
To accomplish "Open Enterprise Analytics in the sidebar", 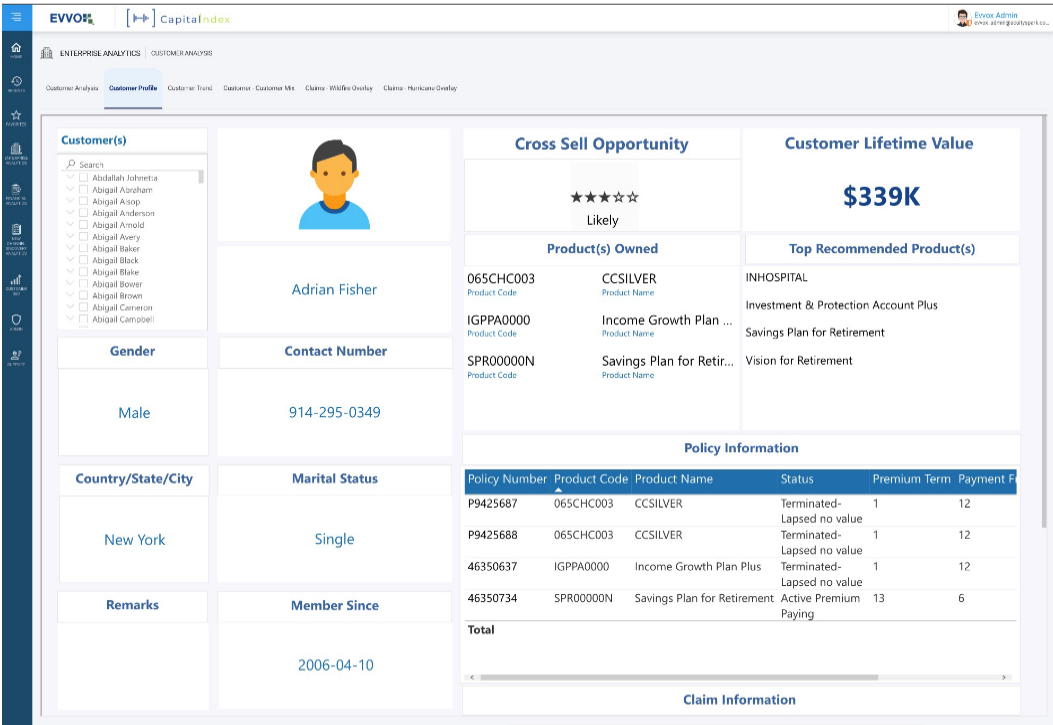I will tap(15, 152).
